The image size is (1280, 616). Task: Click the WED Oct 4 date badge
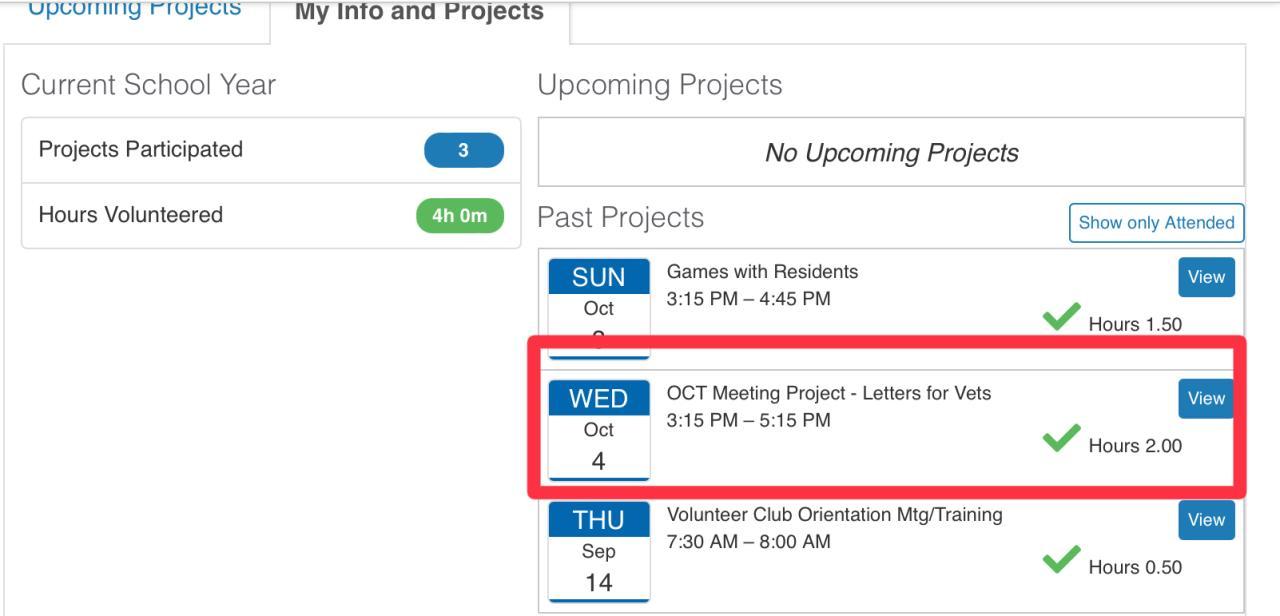pyautogui.click(x=599, y=430)
